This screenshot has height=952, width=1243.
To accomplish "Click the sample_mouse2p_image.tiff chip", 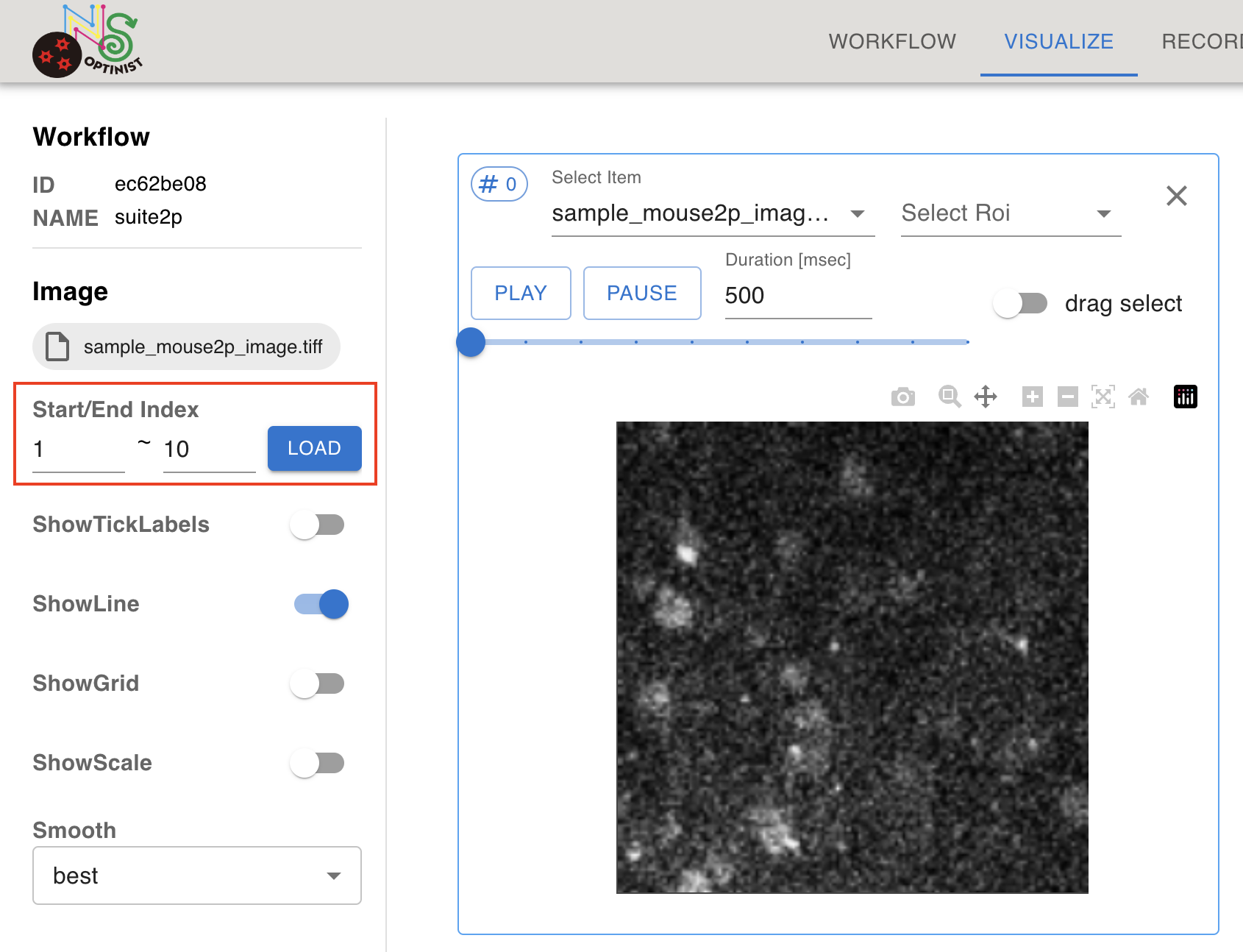I will click(x=186, y=347).
